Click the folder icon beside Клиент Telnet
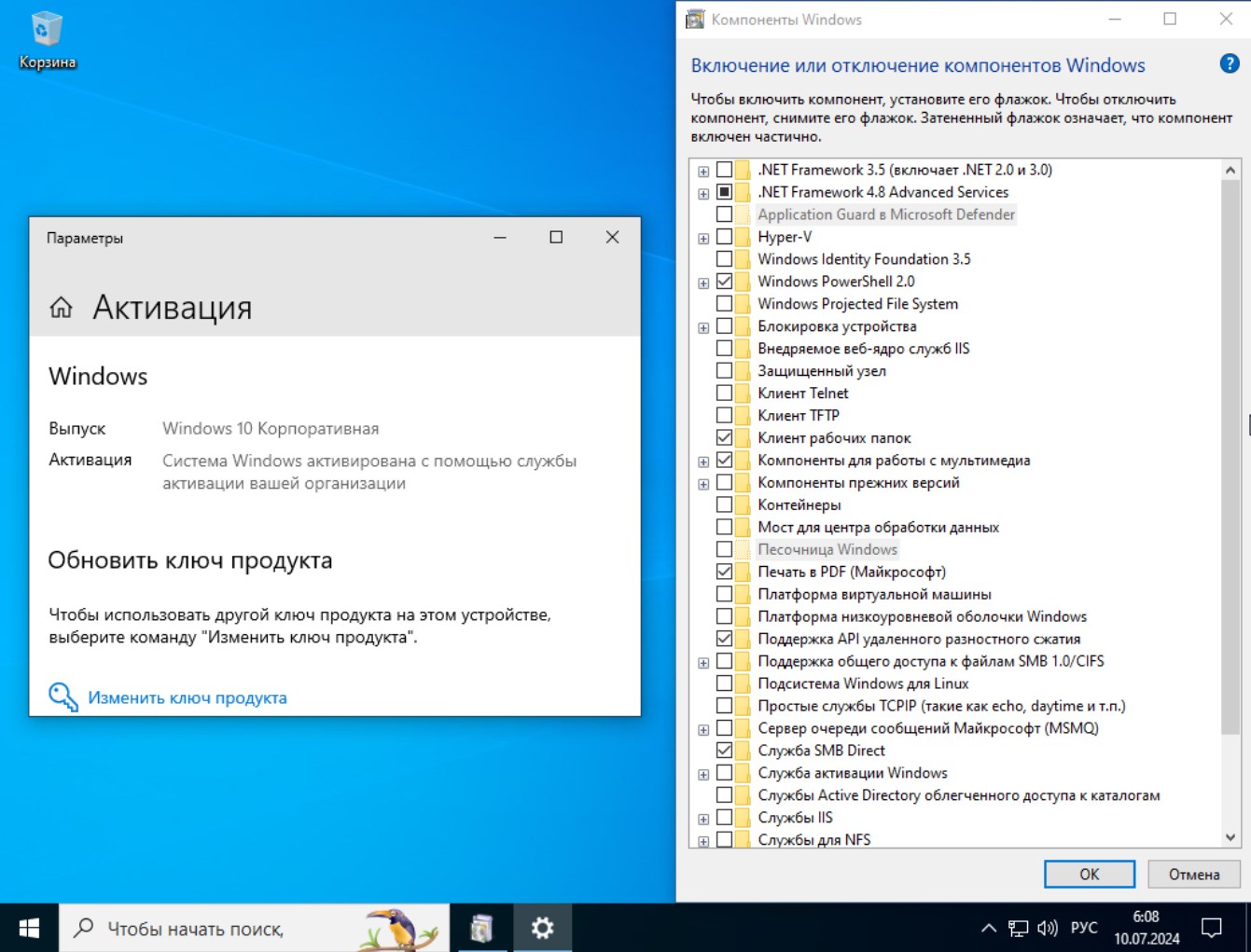 point(743,393)
